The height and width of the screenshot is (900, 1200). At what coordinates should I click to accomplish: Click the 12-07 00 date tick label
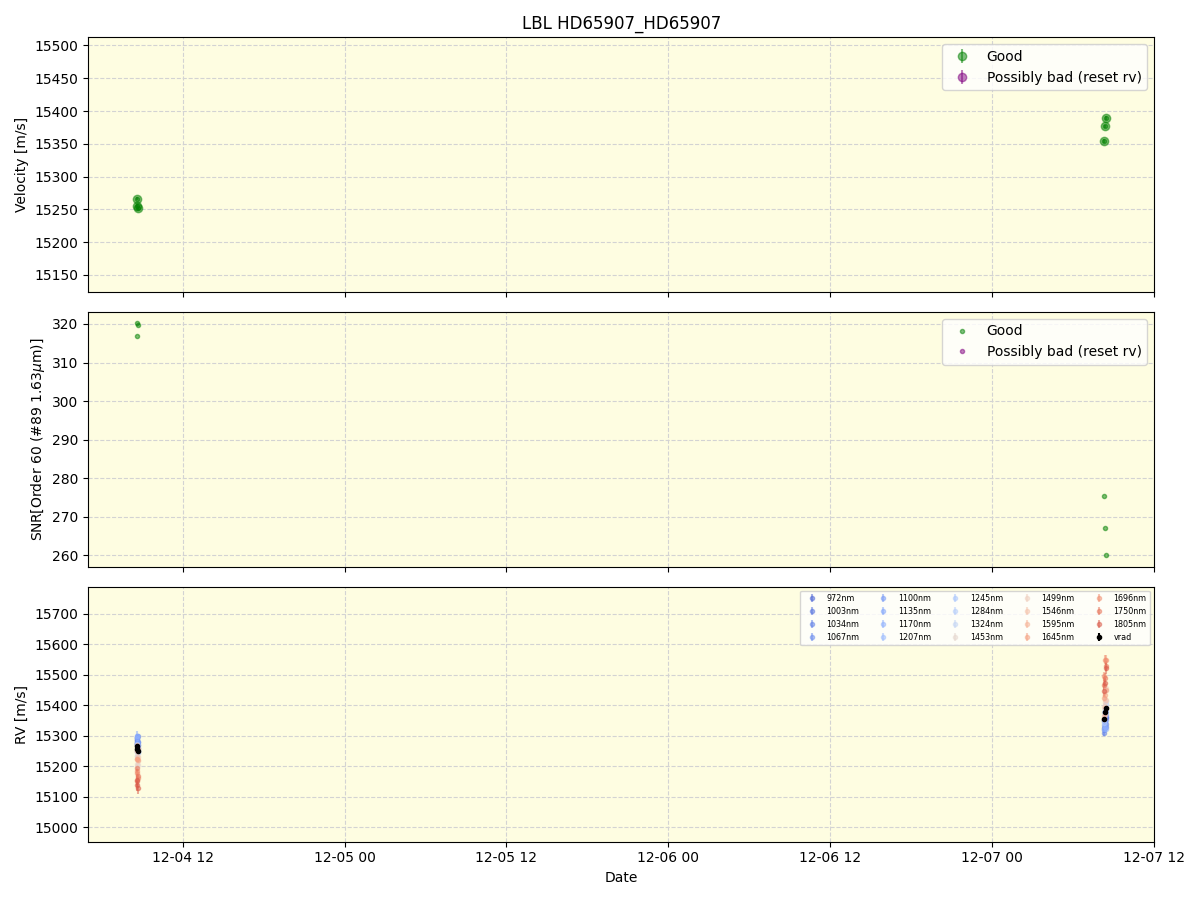click(992, 857)
